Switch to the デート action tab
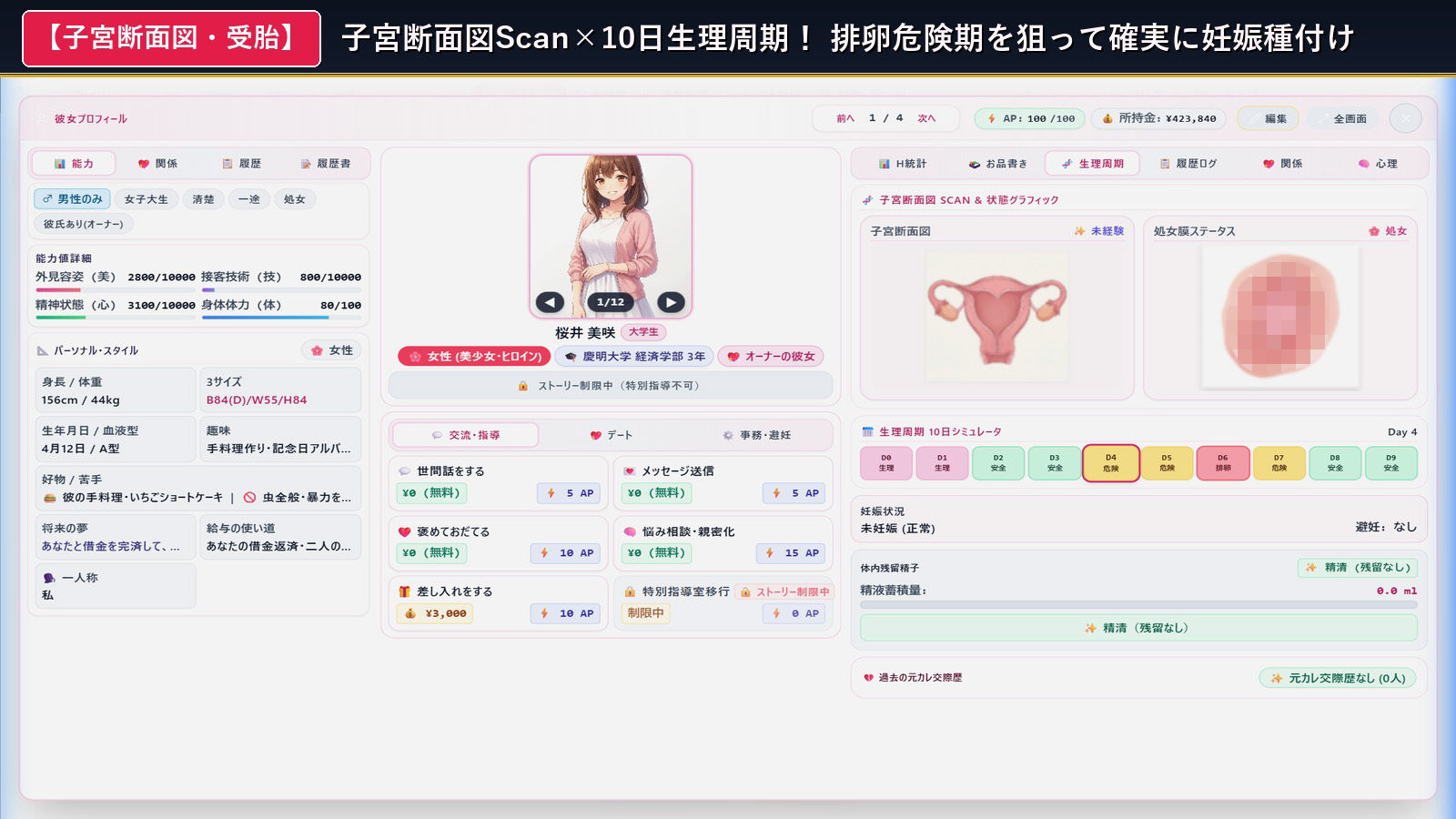The width and height of the screenshot is (1456, 819). coord(611,435)
